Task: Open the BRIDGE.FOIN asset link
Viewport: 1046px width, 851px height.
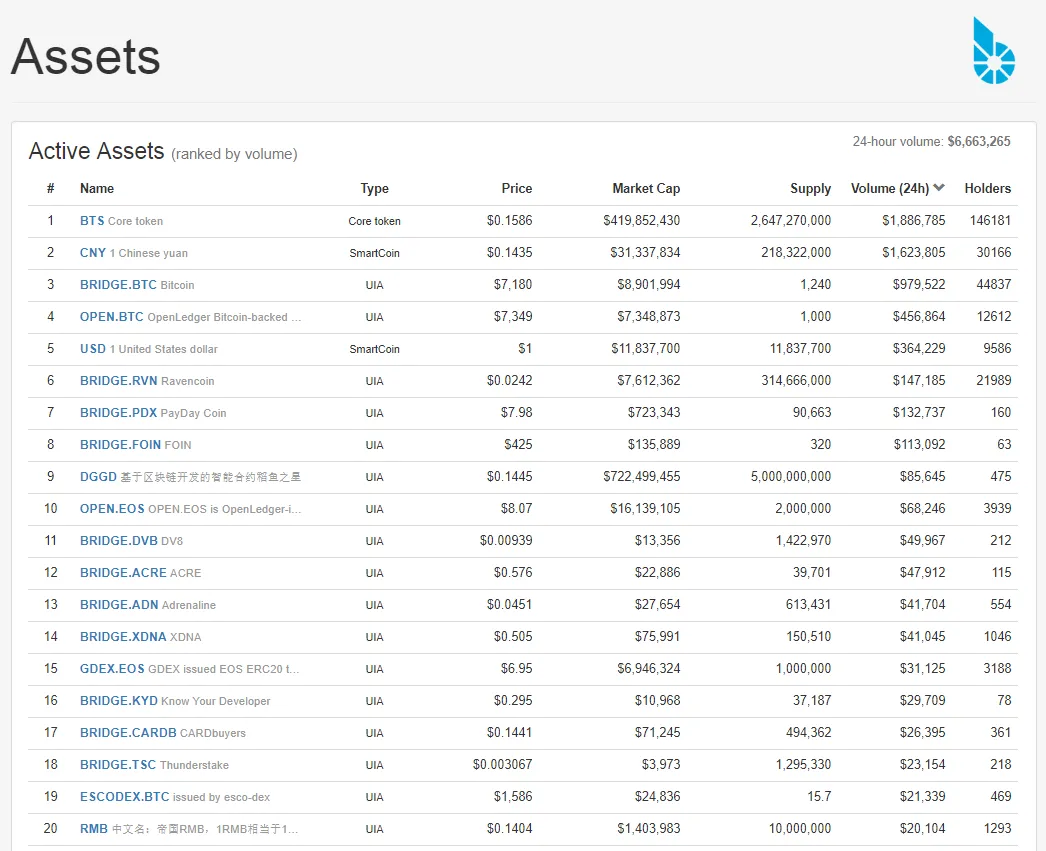Action: tap(120, 445)
